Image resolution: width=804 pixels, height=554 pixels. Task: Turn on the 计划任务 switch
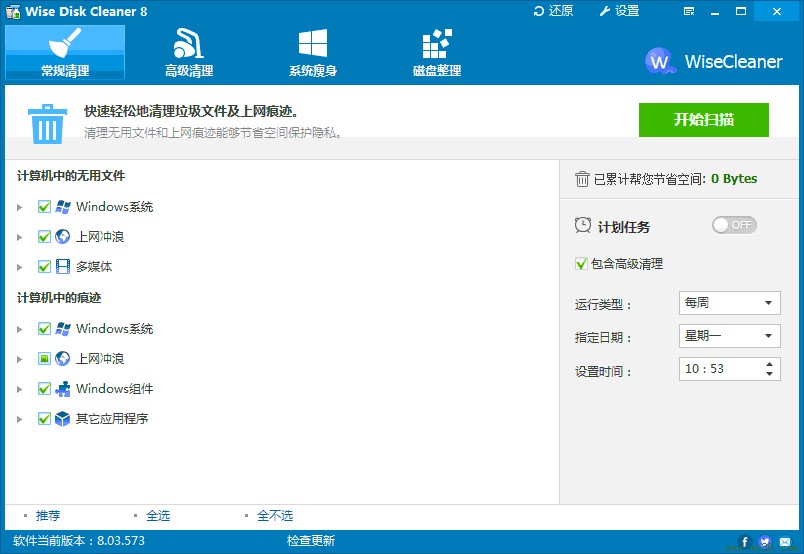(x=734, y=225)
